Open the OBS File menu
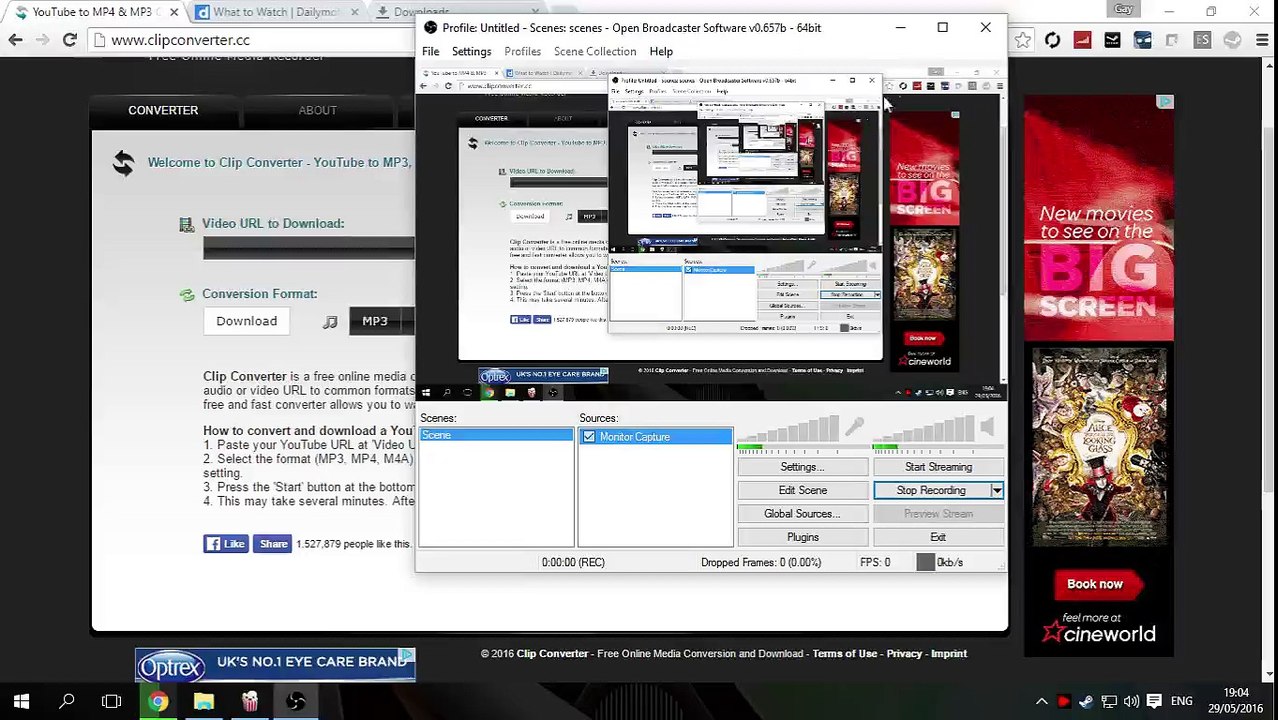Screen dimensions: 1278x720 (430, 51)
